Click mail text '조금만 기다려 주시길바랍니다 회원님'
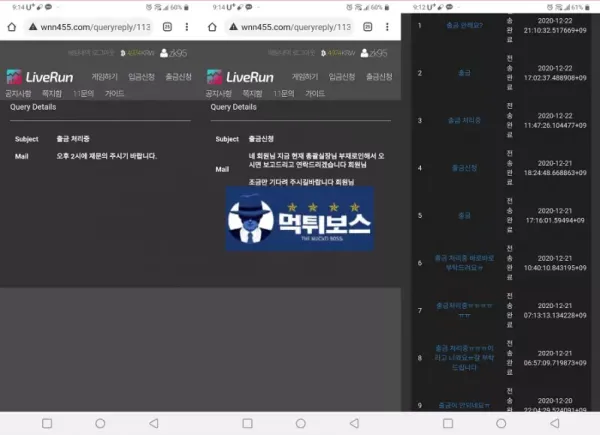 [x=302, y=182]
